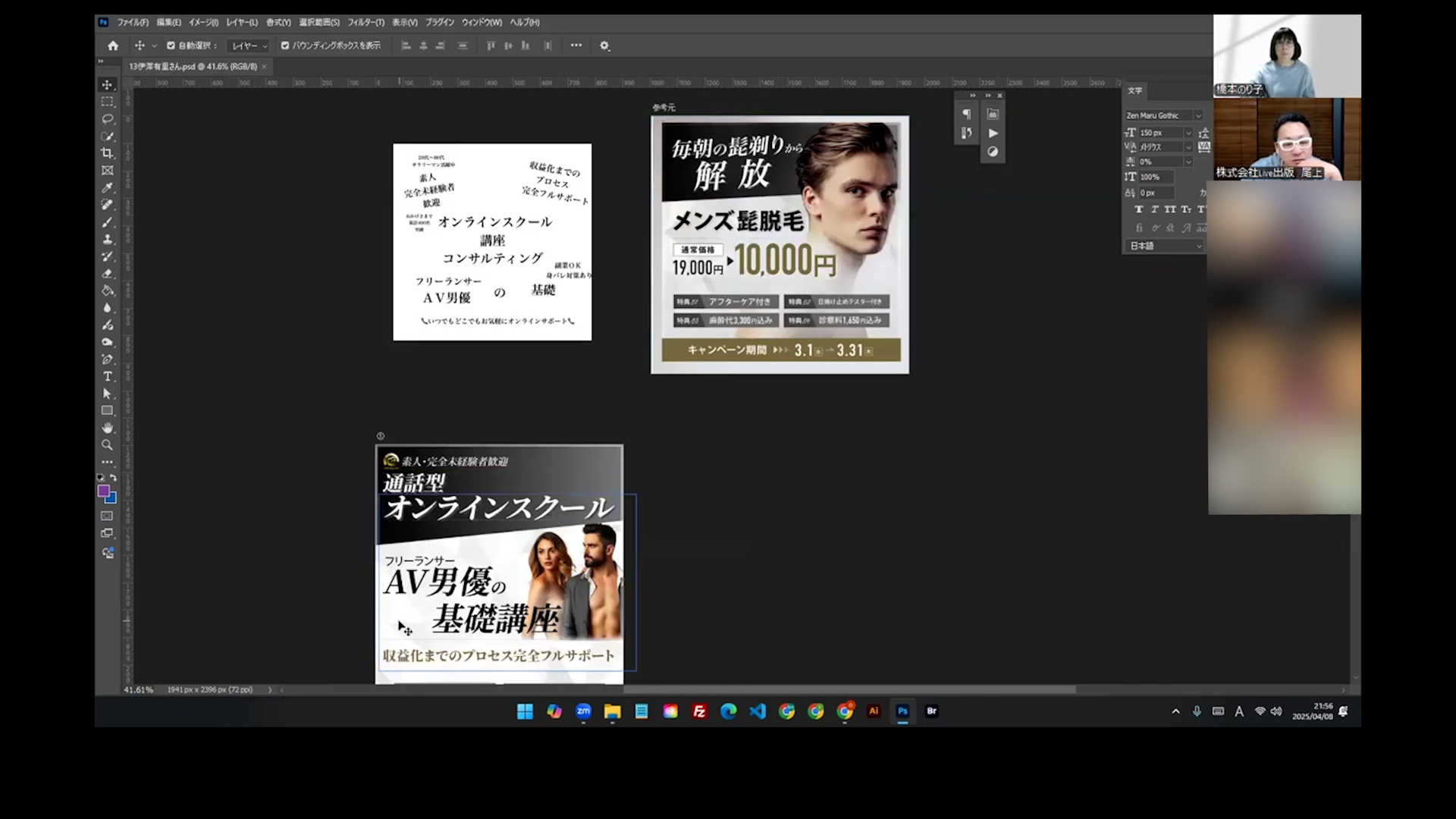This screenshot has width=1456, height=819.
Task: Select the Path Selection tool
Action: 107,394
